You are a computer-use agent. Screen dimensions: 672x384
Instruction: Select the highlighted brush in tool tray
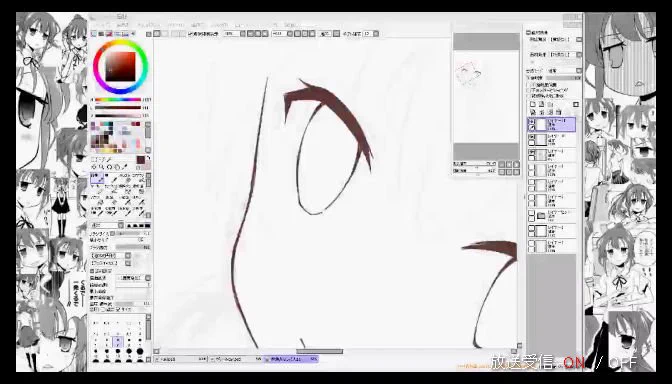click(x=97, y=178)
